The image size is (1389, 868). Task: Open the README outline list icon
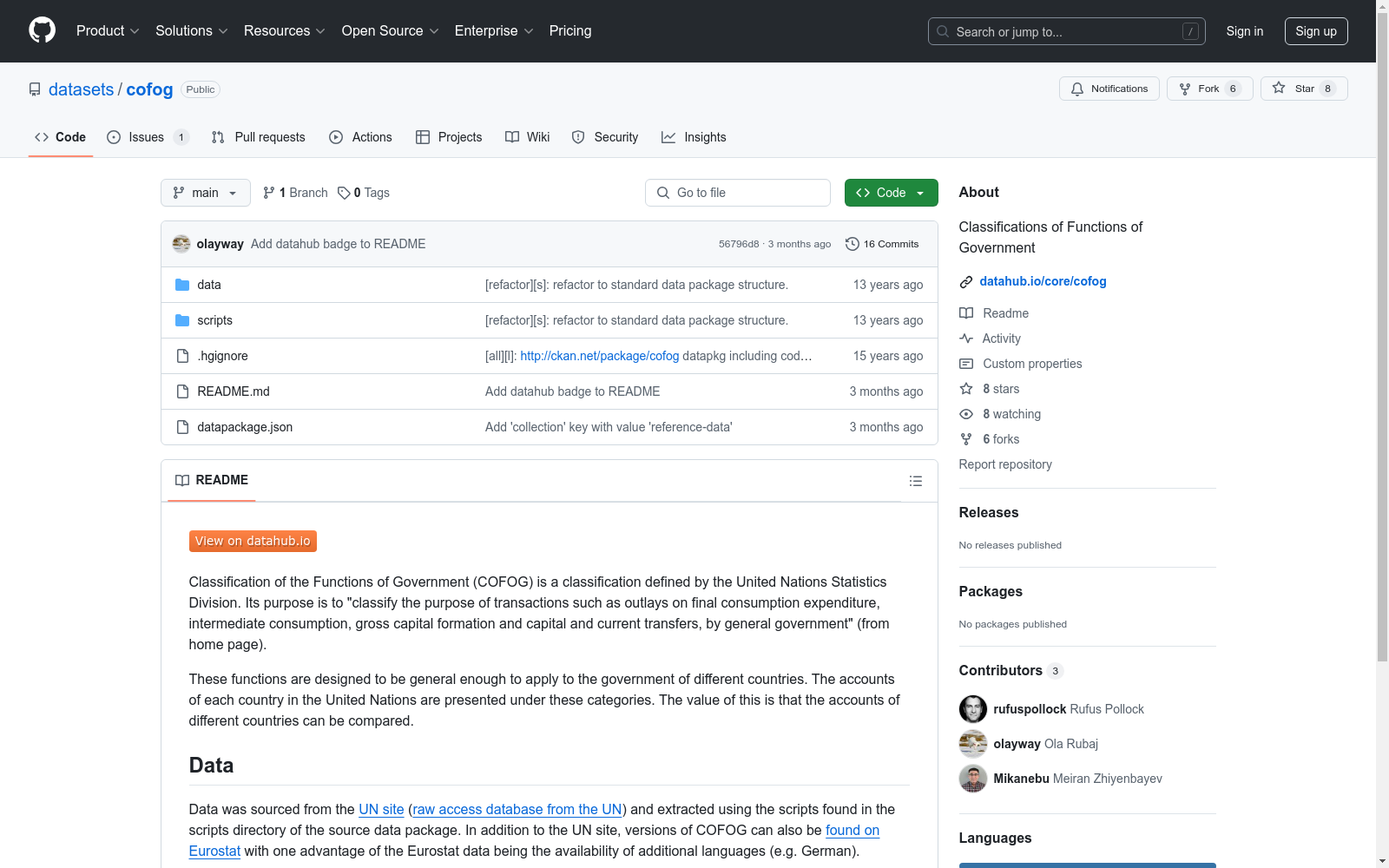pos(916,481)
